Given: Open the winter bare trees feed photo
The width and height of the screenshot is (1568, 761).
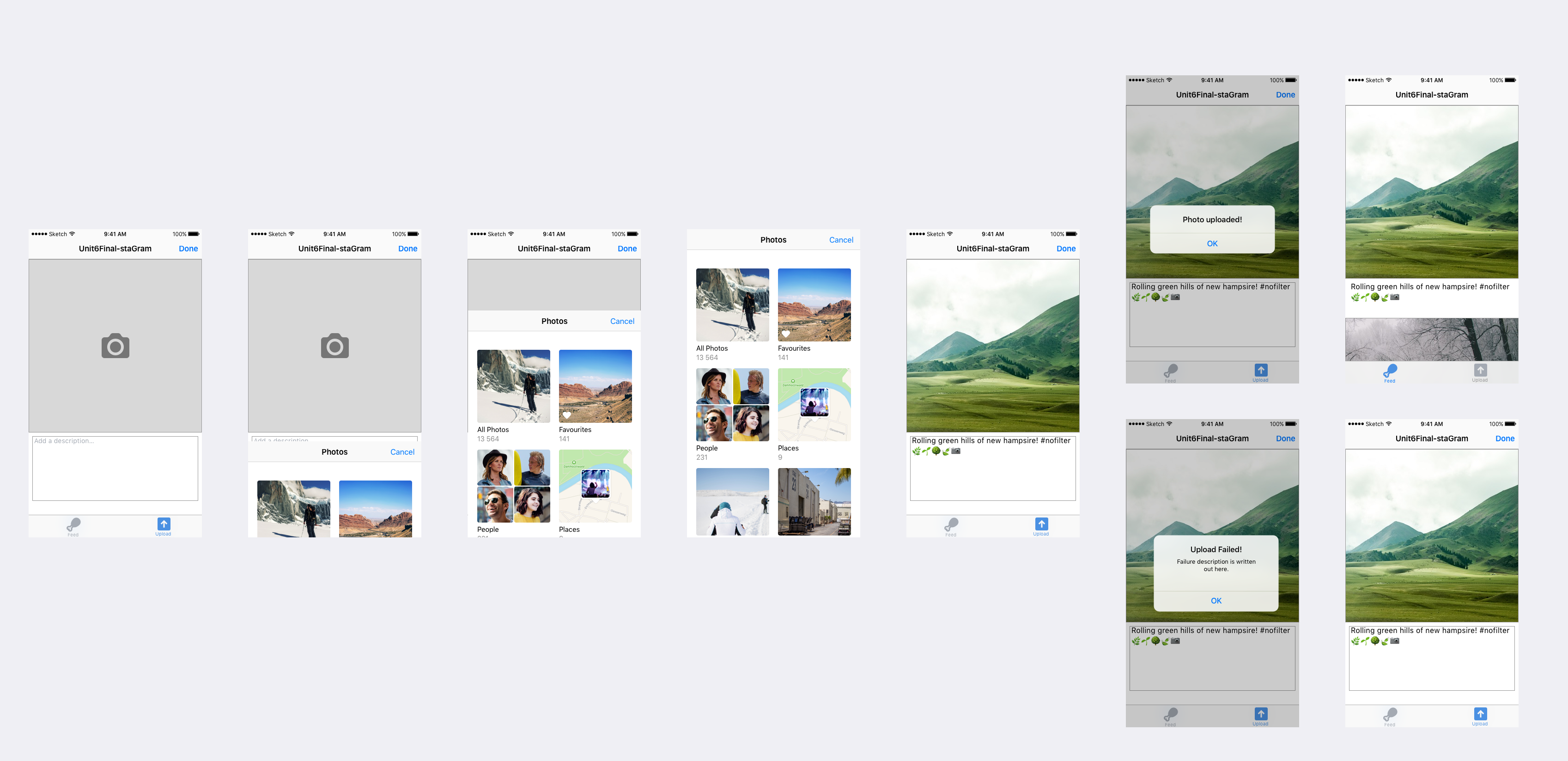Looking at the screenshot, I should point(1431,339).
